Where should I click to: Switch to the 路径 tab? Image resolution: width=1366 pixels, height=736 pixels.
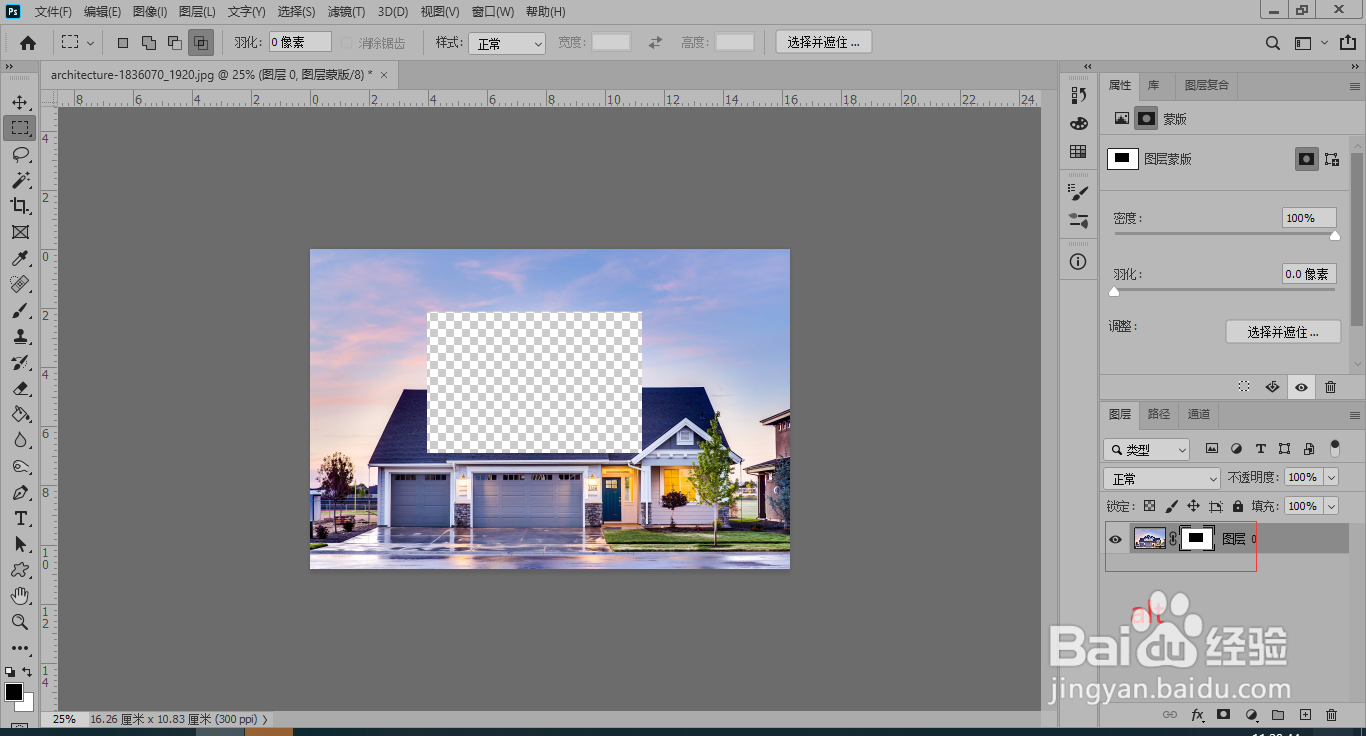click(x=1158, y=414)
